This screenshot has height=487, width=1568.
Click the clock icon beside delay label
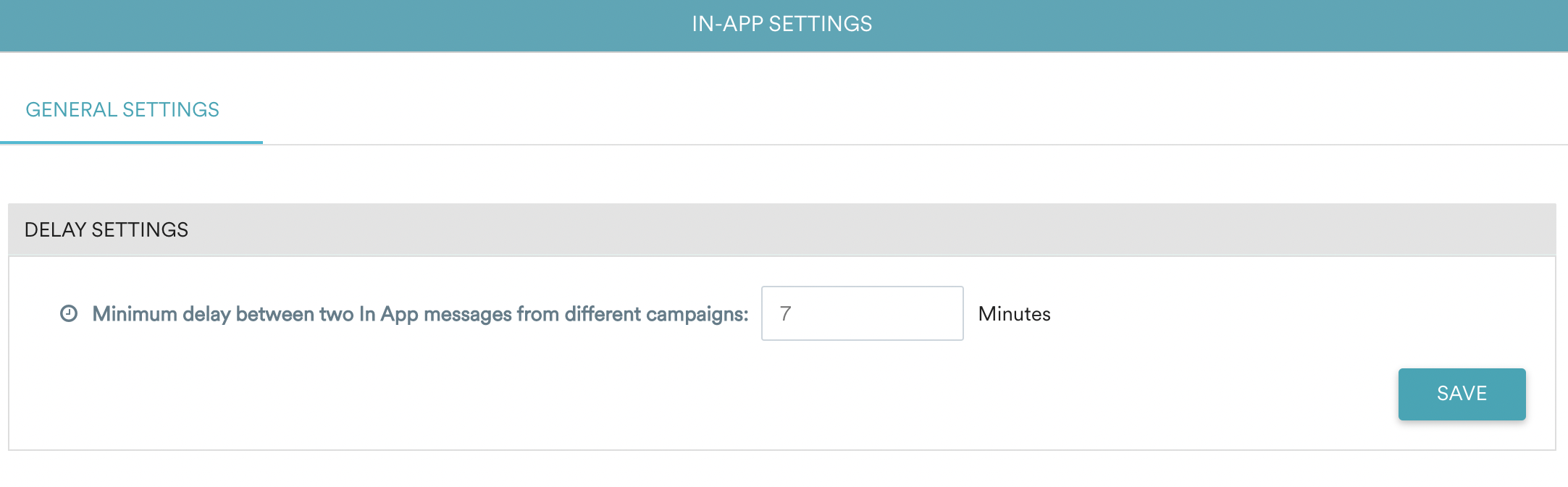pos(69,313)
